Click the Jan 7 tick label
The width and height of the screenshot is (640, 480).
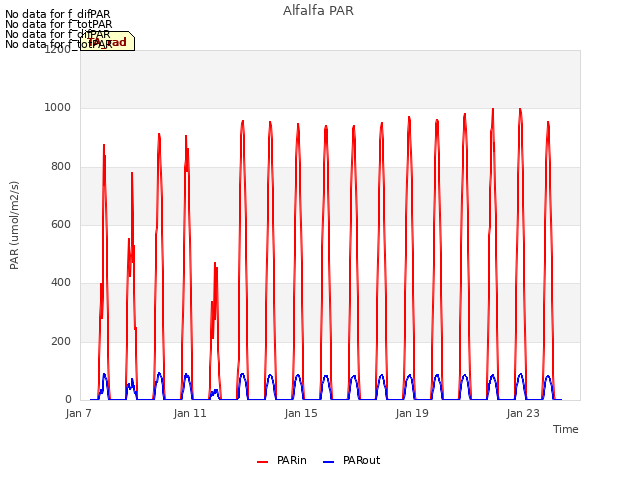point(79,413)
